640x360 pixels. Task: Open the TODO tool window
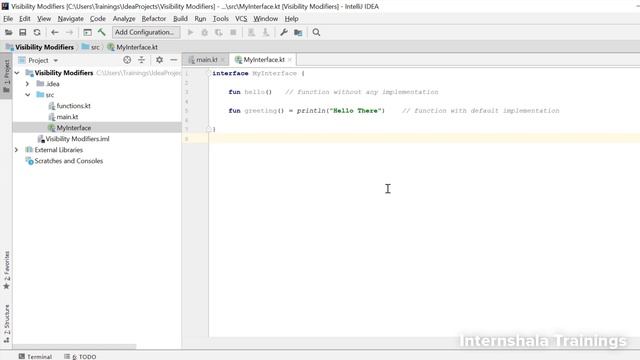[80, 356]
